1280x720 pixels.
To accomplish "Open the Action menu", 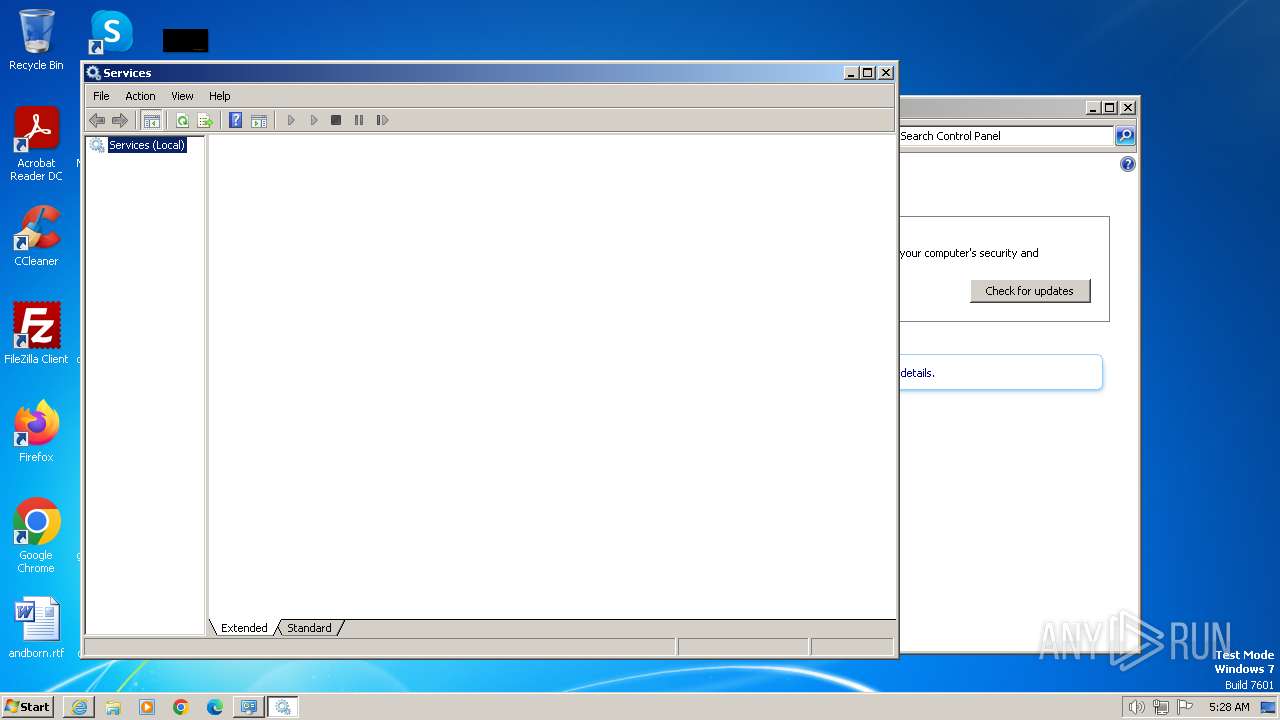I will [x=140, y=96].
